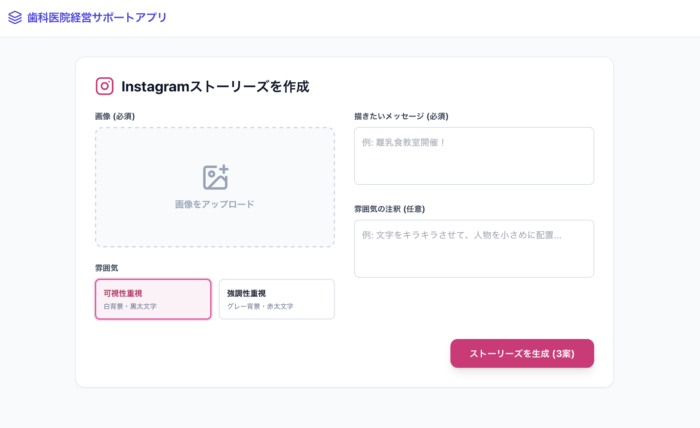Click placeholder text 例: 離乳食教室開催！
Image resolution: width=700 pixels, height=428 pixels.
404,142
